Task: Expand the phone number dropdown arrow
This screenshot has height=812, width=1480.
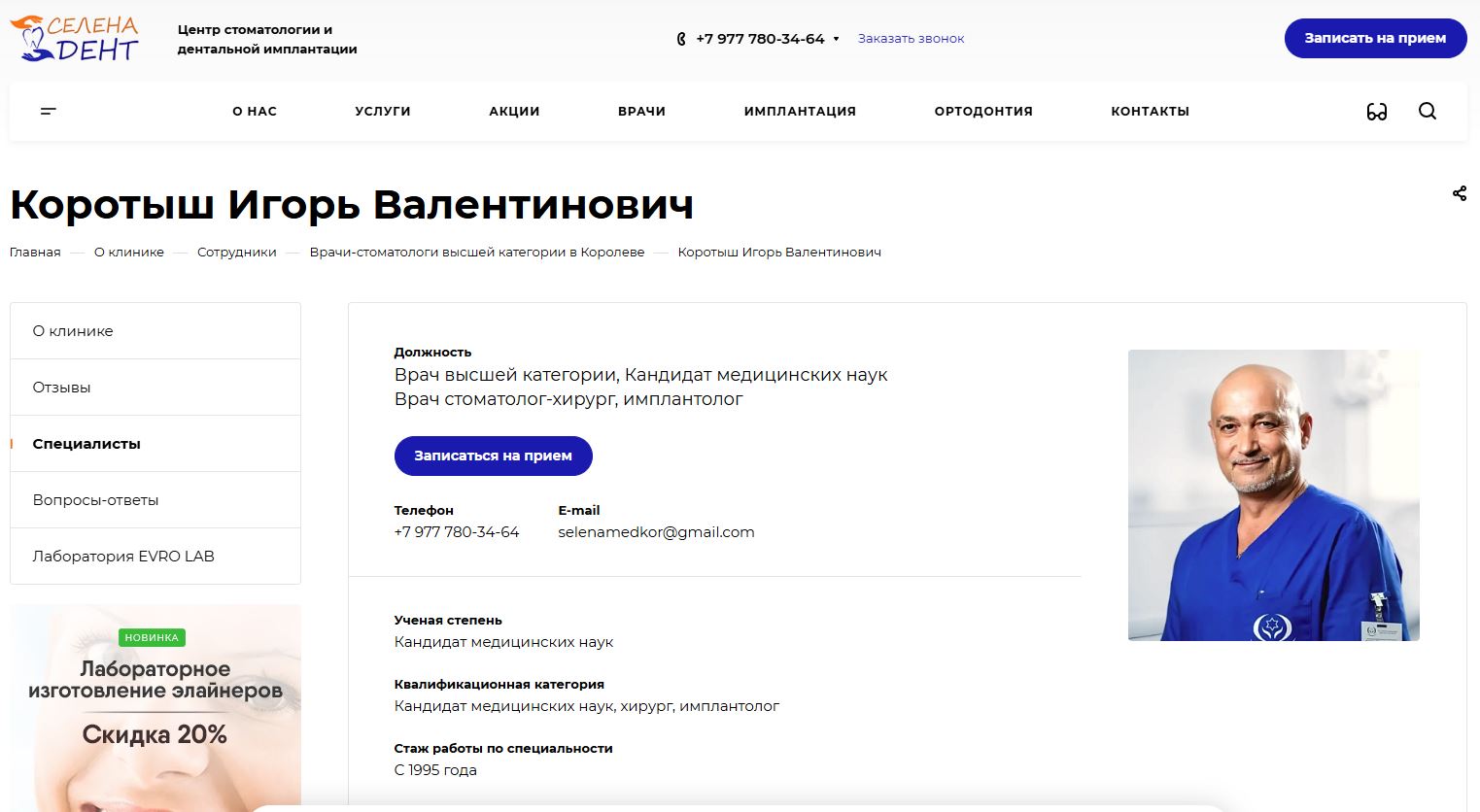Action: (836, 39)
